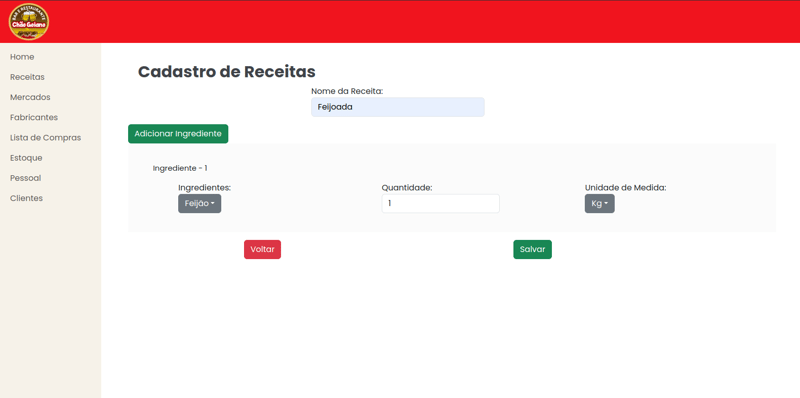The width and height of the screenshot is (800, 398).
Task: Click the Nome da Receita label
Action: 347,91
